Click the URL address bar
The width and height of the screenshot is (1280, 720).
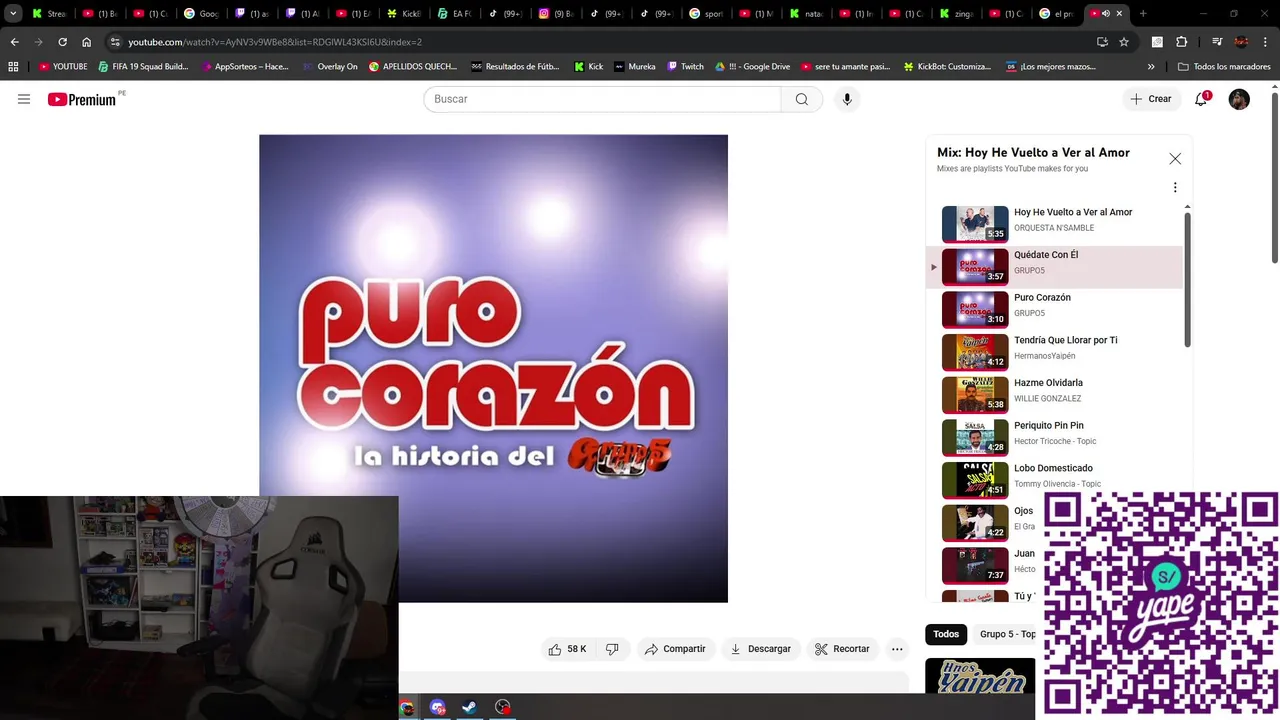(x=600, y=42)
